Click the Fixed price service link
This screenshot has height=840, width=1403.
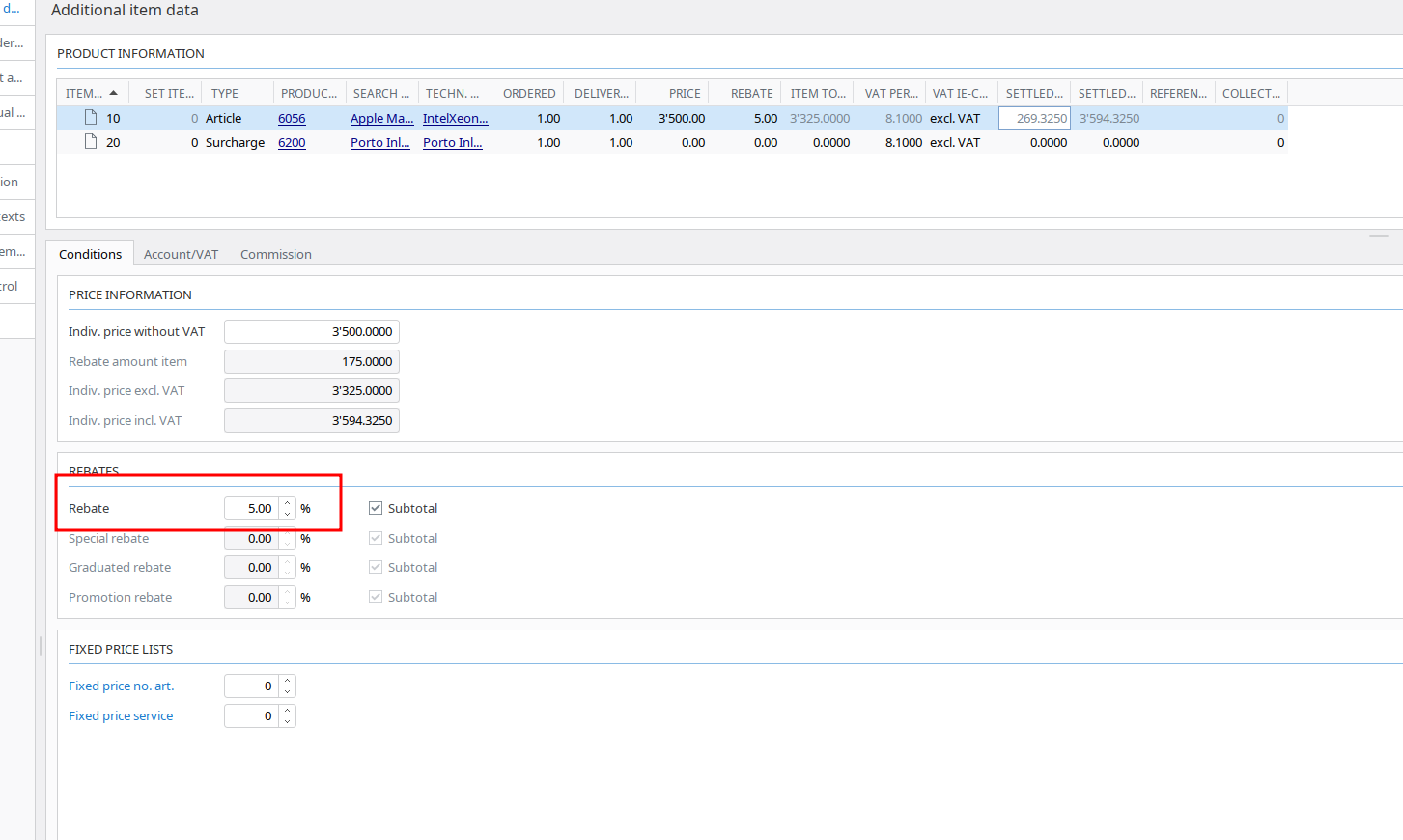pos(121,715)
